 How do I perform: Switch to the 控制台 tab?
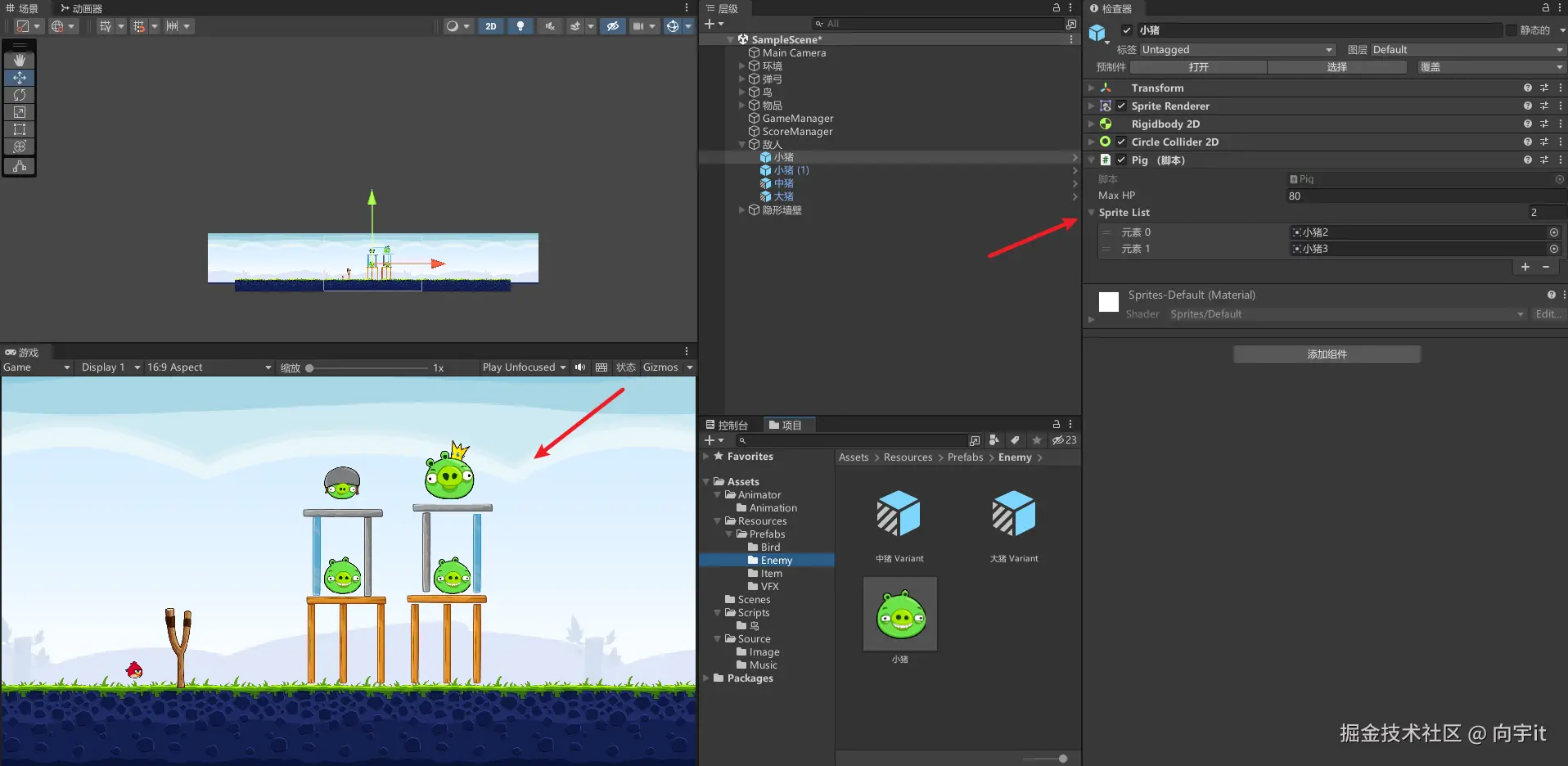point(727,425)
